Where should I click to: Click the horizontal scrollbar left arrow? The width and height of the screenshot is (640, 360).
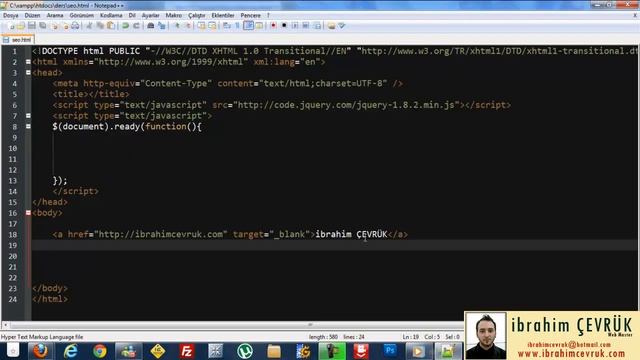pos(5,325)
